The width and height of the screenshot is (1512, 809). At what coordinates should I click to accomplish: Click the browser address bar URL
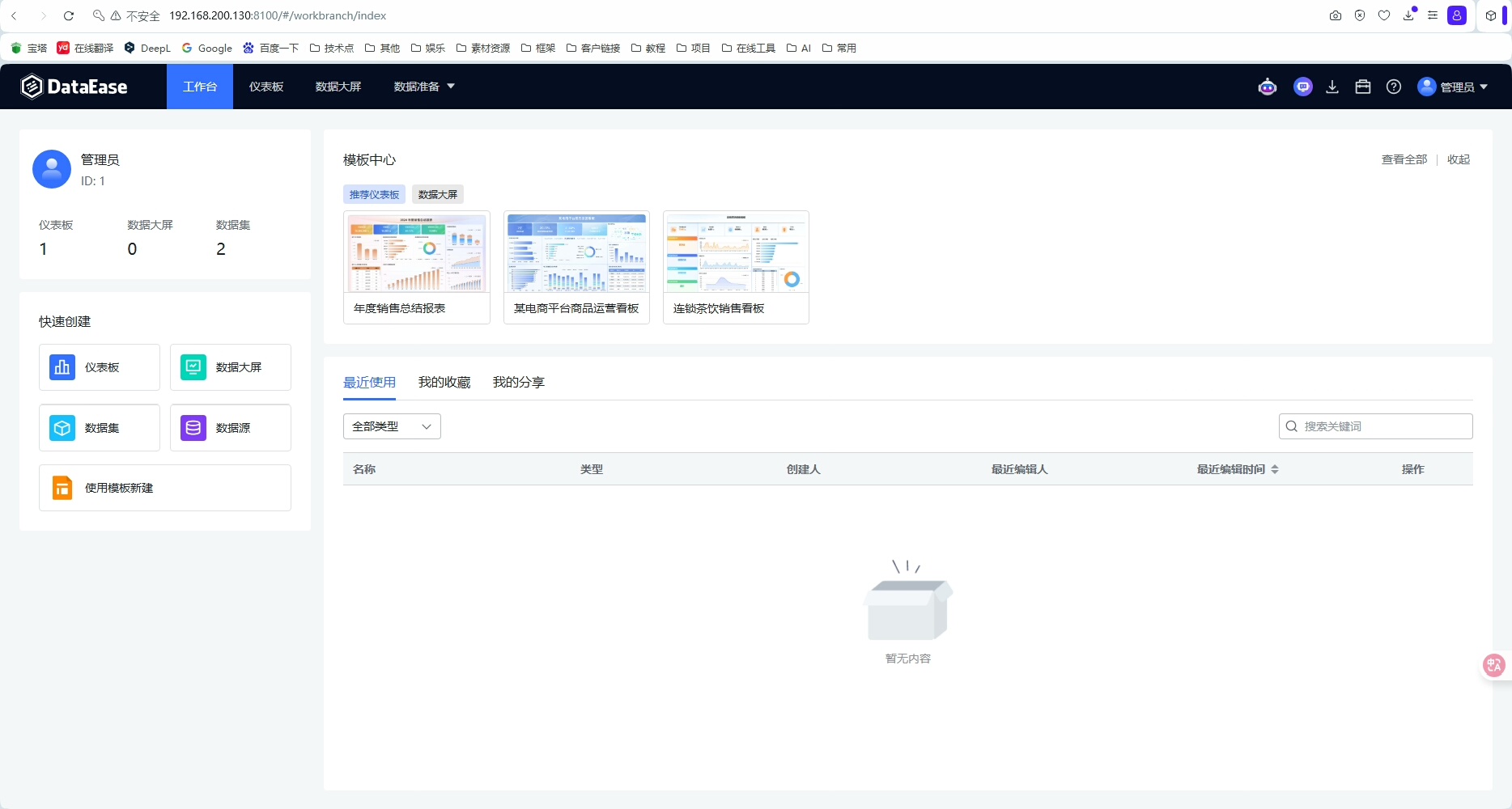(x=278, y=15)
